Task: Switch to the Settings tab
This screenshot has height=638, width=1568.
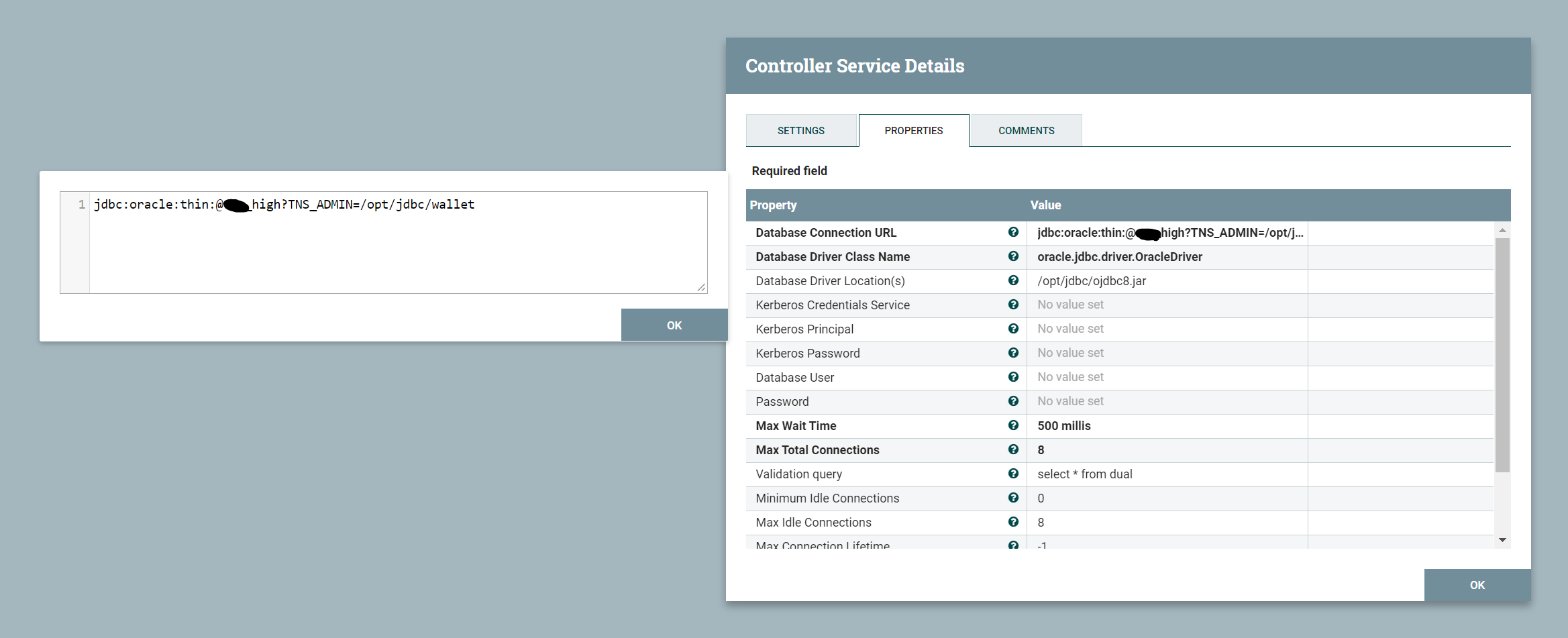Action: [801, 130]
